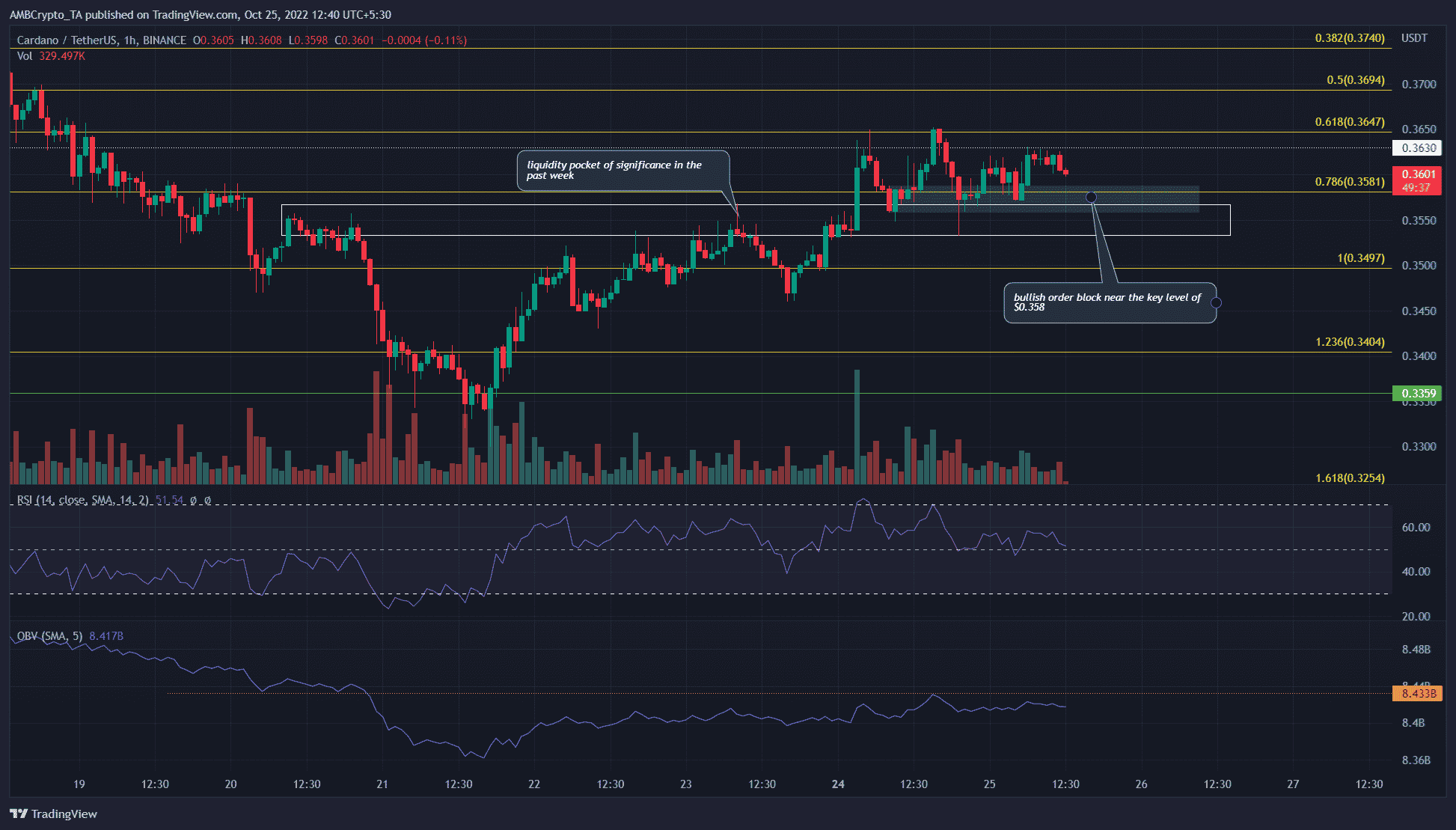The height and width of the screenshot is (830, 1456).
Task: Click the green 0.3359 price tag
Action: [x=1419, y=394]
